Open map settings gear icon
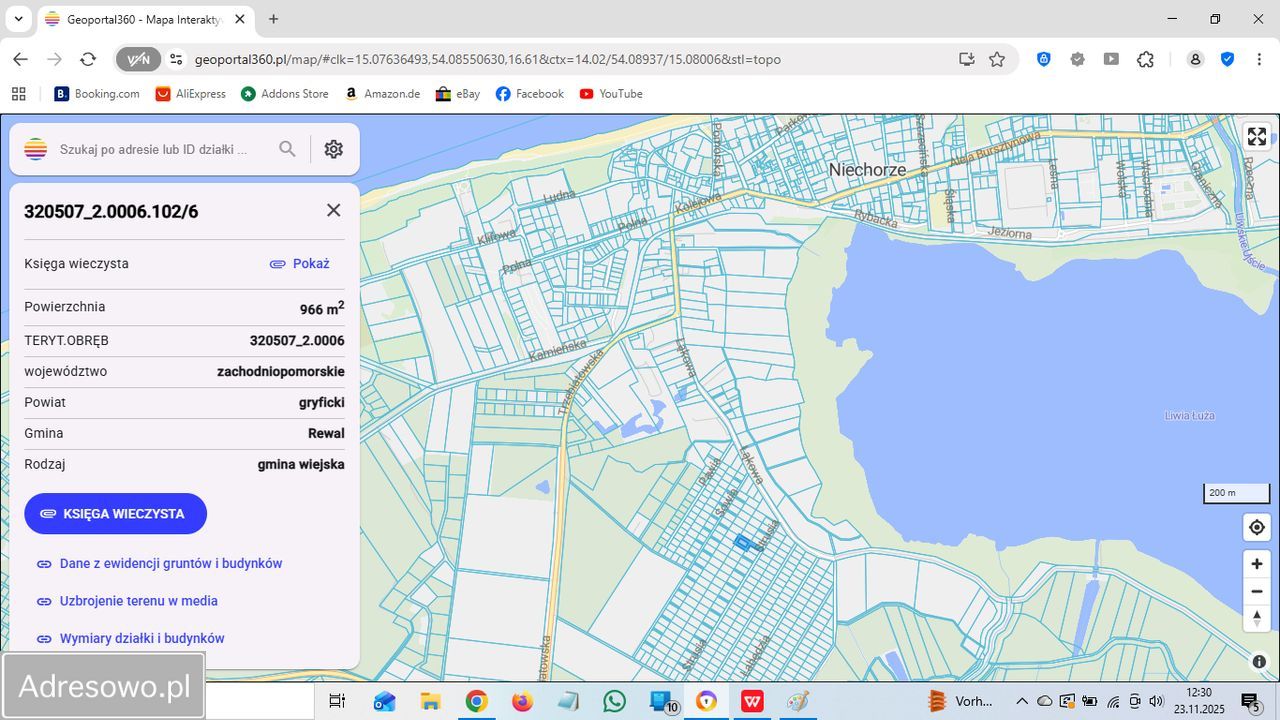Viewport: 1280px width, 720px height. tap(333, 149)
